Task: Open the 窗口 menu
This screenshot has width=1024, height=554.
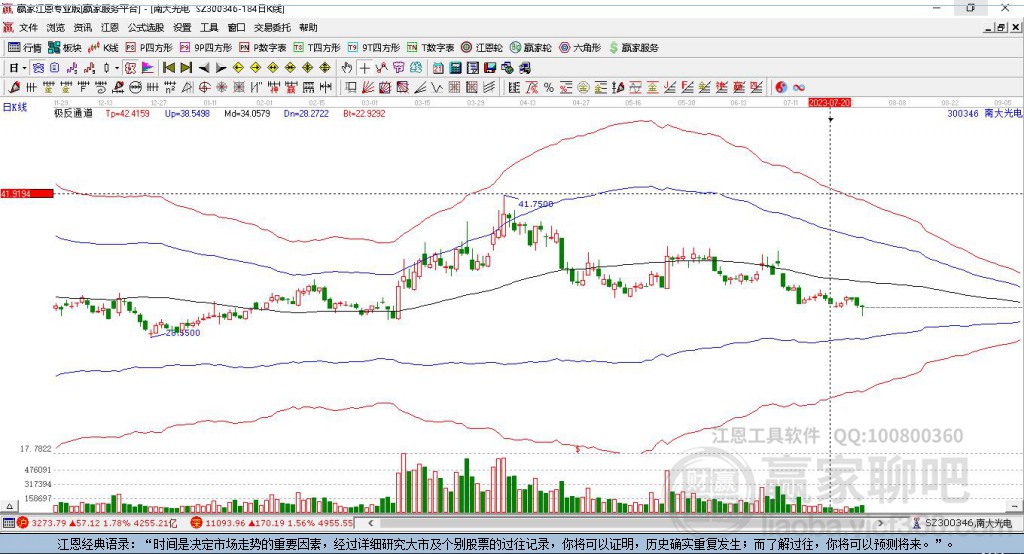Action: point(236,27)
